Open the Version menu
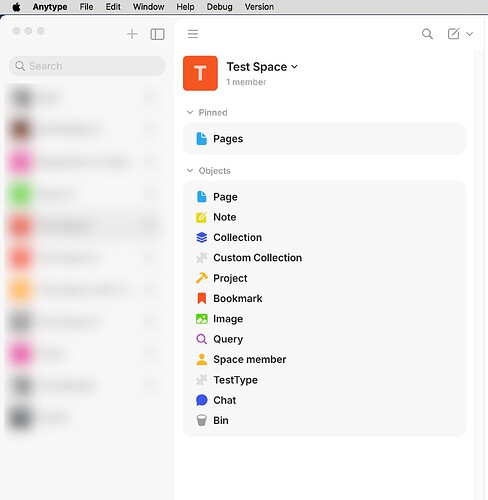The height and width of the screenshot is (500, 488). pyautogui.click(x=259, y=7)
